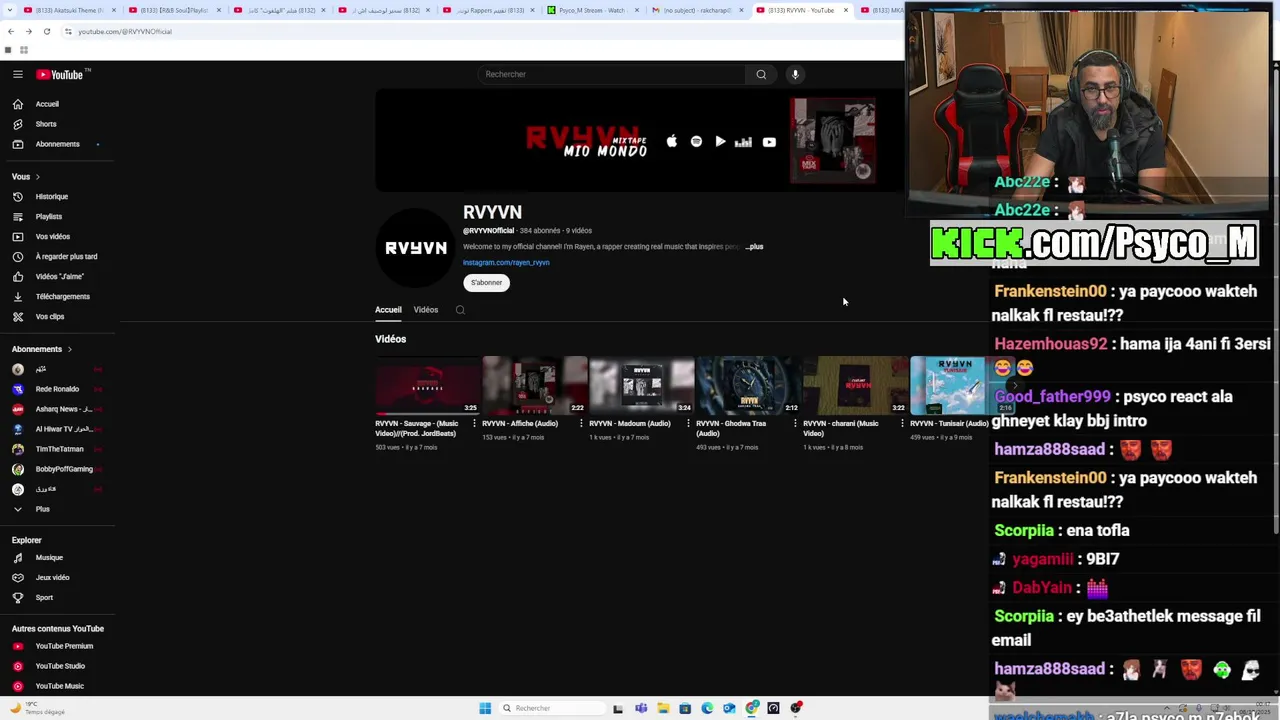
Task: Switch to the Gmail (no subject) tab
Action: 697,10
